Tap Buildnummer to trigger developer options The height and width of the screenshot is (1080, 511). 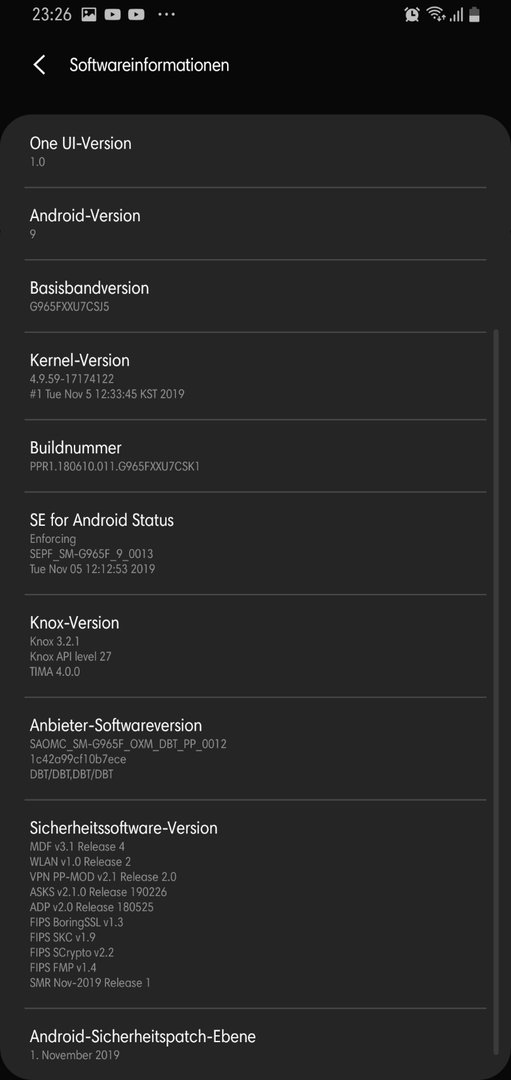(256, 456)
